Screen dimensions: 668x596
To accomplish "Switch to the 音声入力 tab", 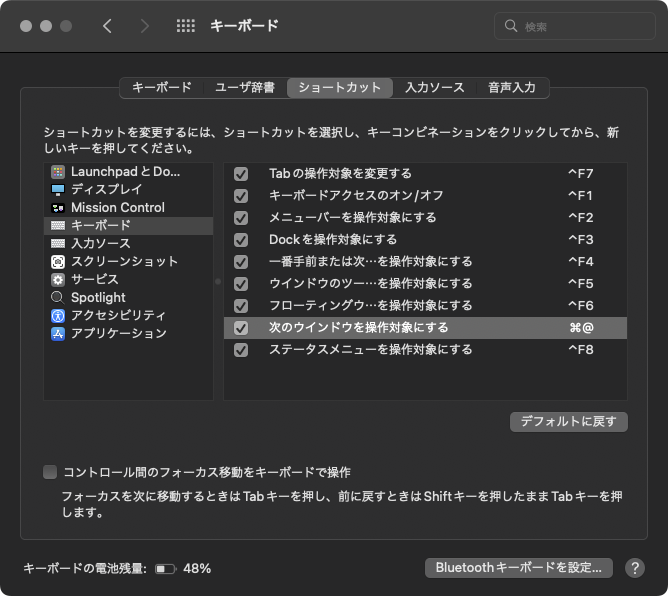I will click(512, 88).
